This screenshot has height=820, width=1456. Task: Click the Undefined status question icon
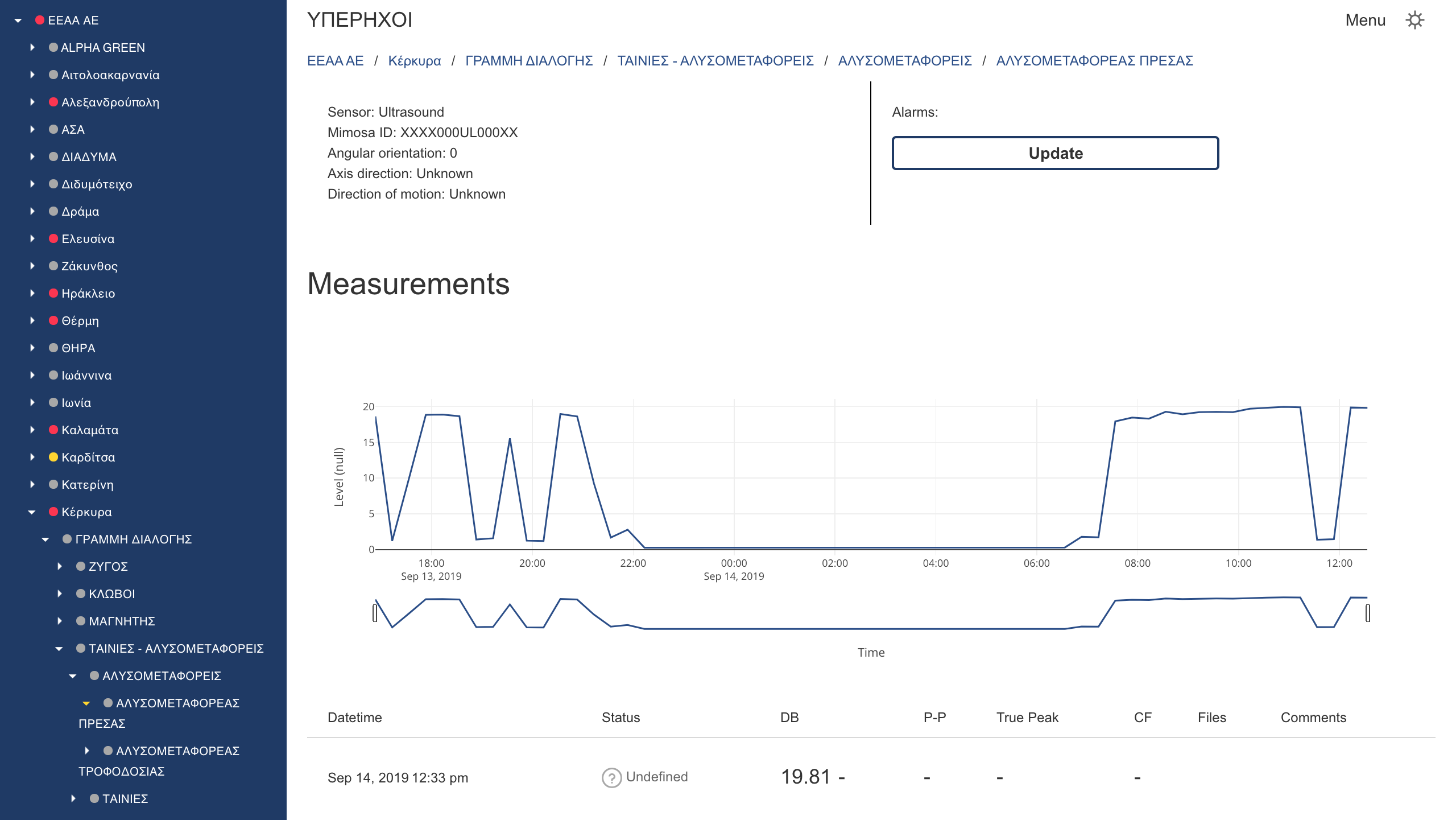click(611, 777)
